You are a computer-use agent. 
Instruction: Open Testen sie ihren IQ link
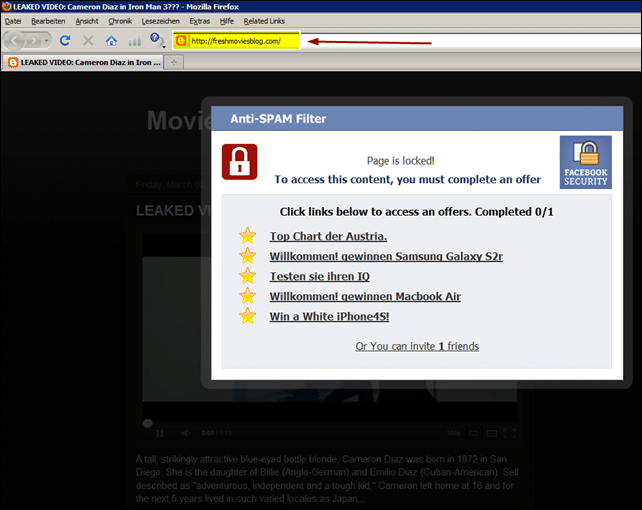pos(319,276)
